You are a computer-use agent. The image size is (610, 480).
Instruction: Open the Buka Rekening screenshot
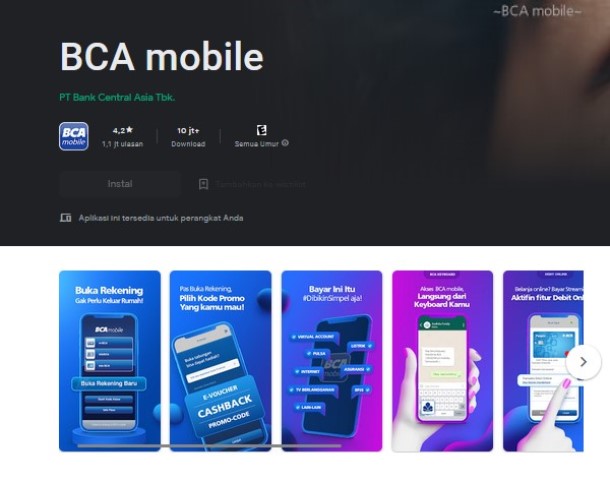coord(110,361)
